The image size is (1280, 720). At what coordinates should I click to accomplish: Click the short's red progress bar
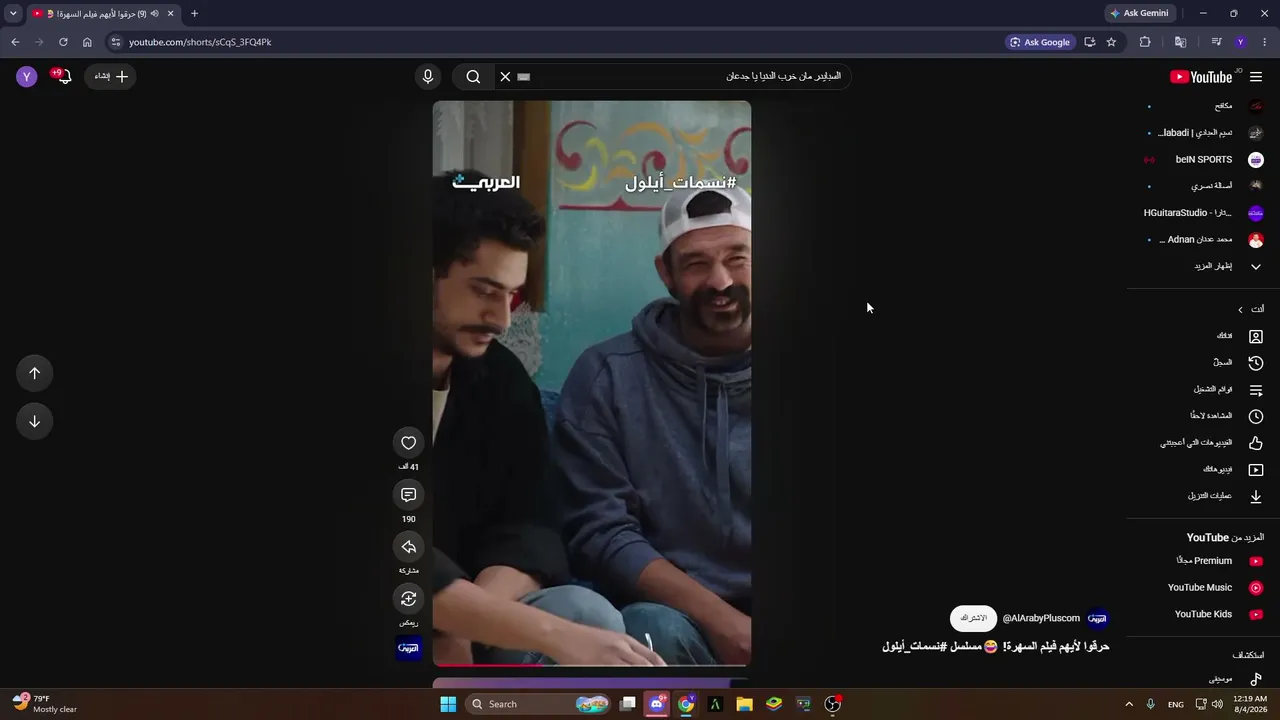tap(488, 664)
